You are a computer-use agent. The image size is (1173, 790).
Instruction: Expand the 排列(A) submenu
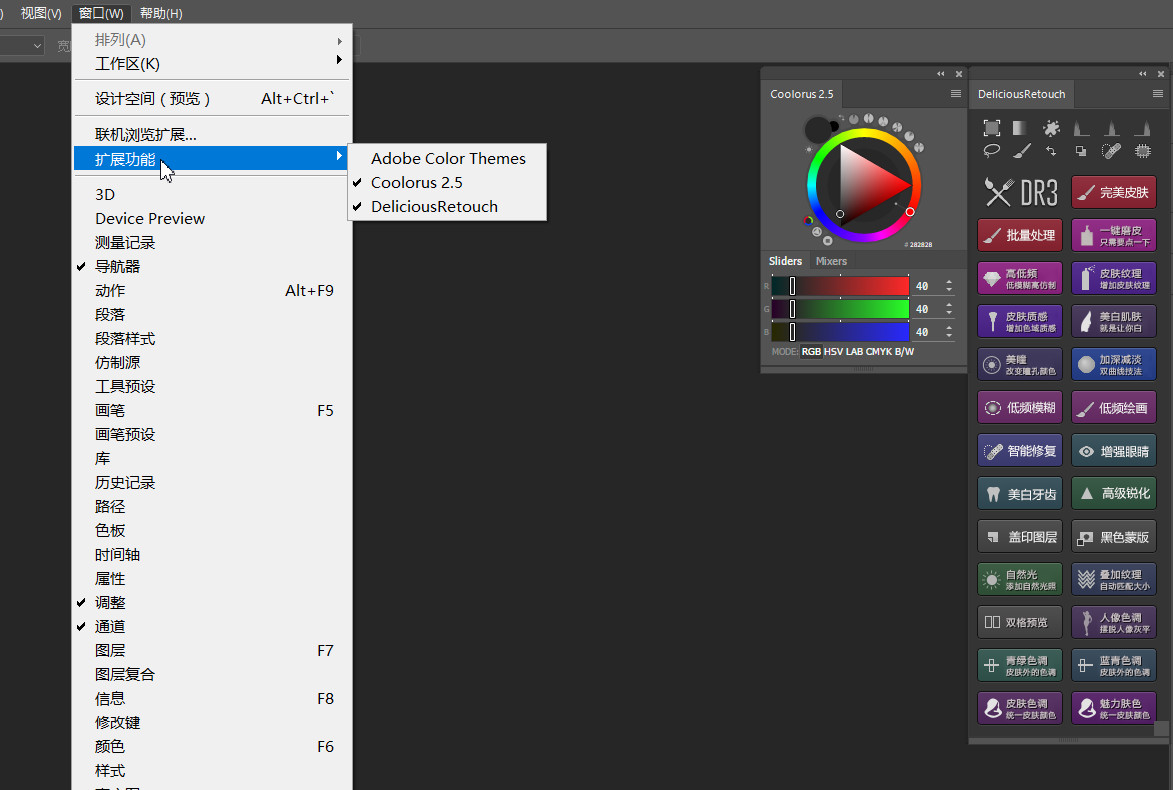click(x=212, y=40)
